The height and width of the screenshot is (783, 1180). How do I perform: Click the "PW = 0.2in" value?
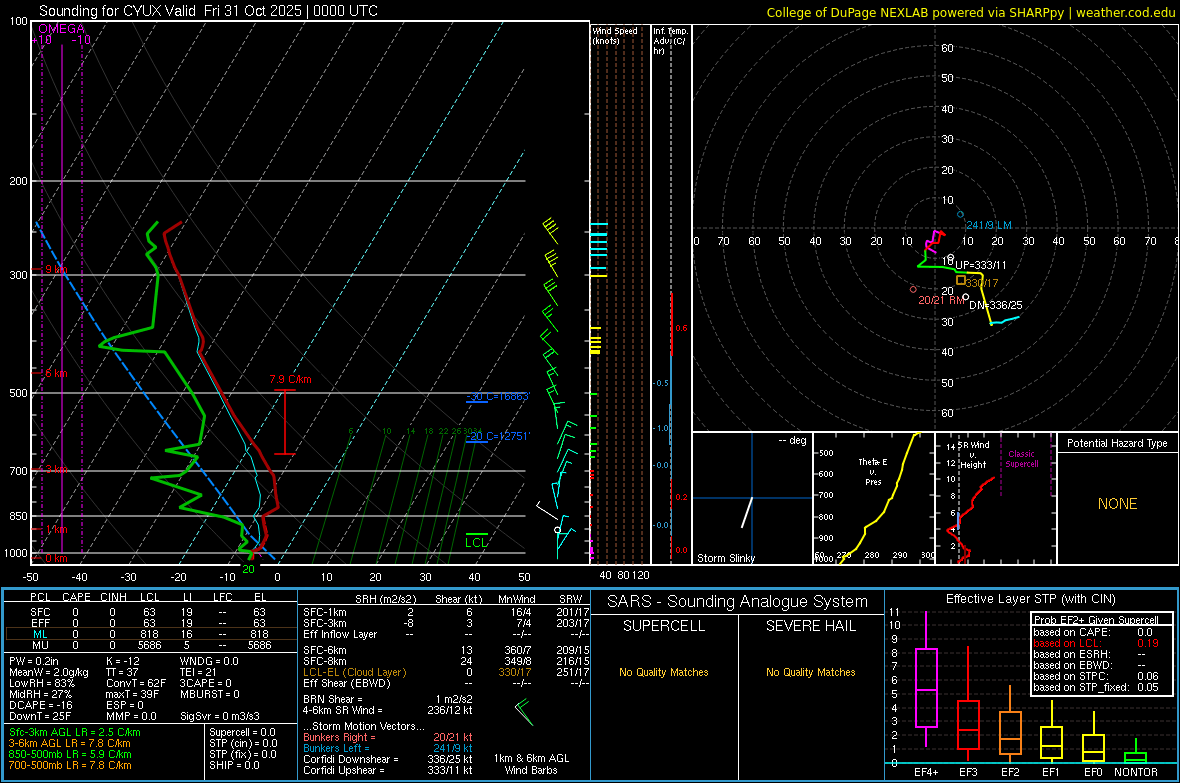pos(34,661)
